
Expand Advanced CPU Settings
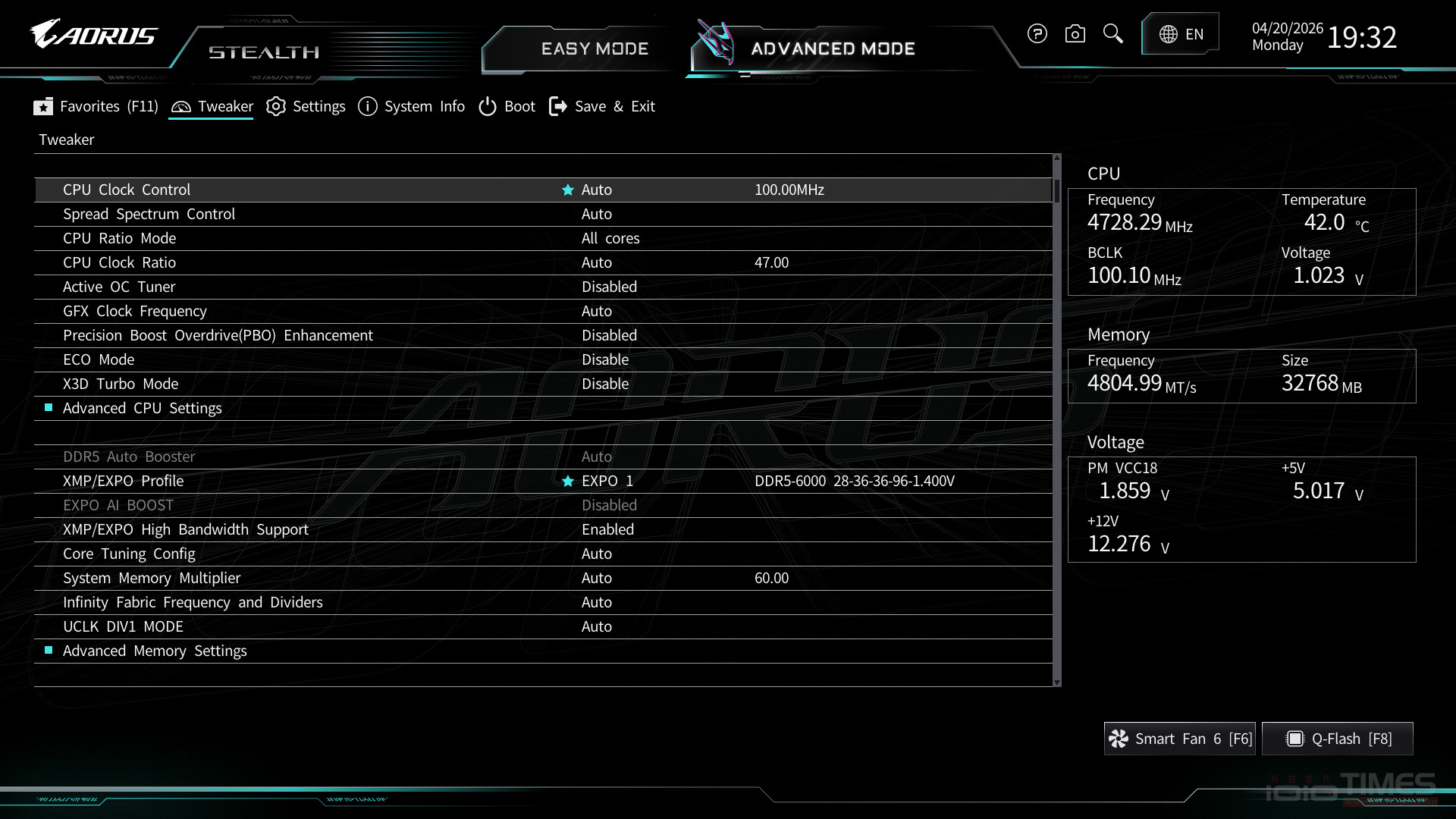pos(141,407)
